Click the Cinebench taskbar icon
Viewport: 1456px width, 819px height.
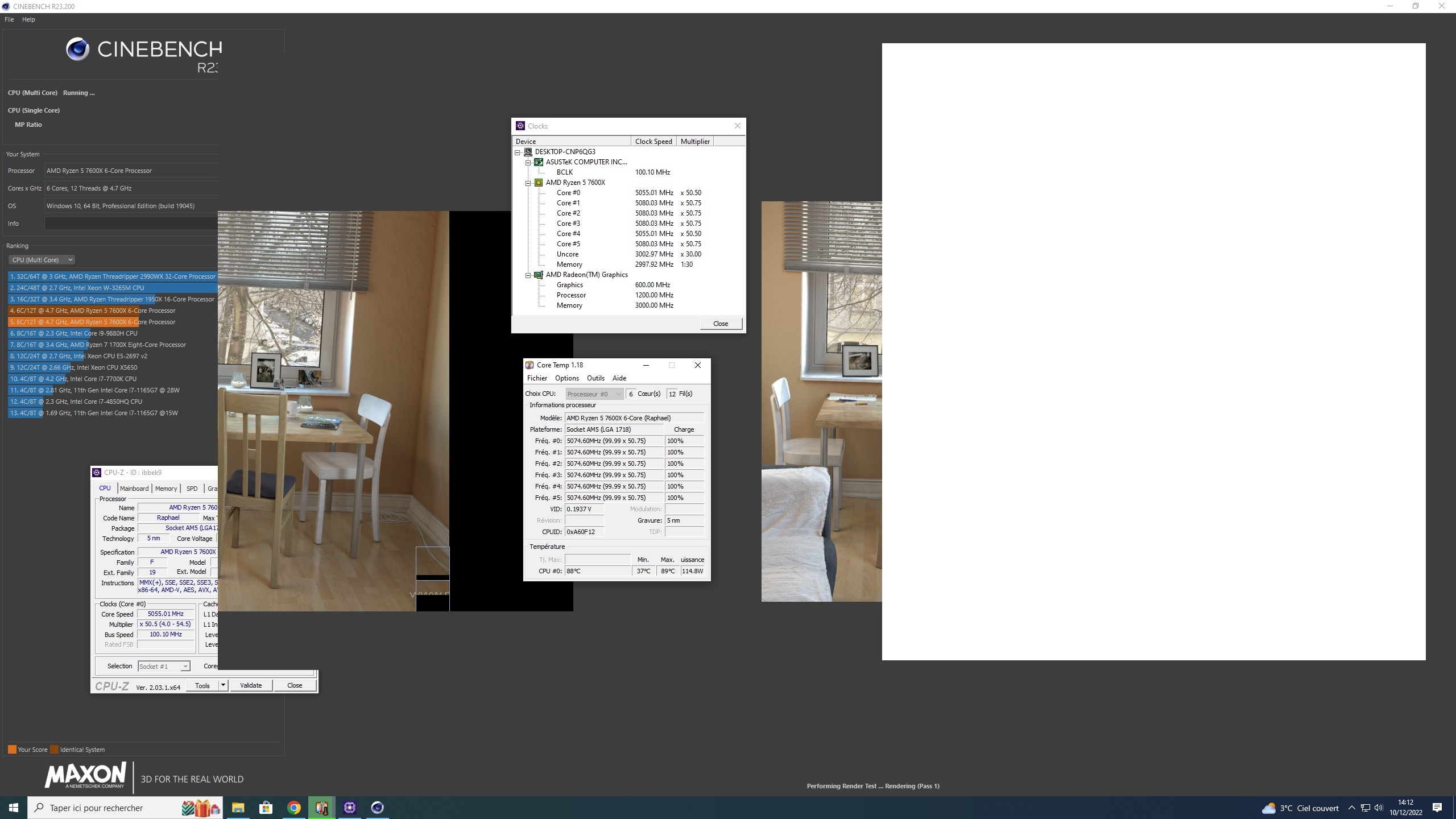tap(378, 808)
